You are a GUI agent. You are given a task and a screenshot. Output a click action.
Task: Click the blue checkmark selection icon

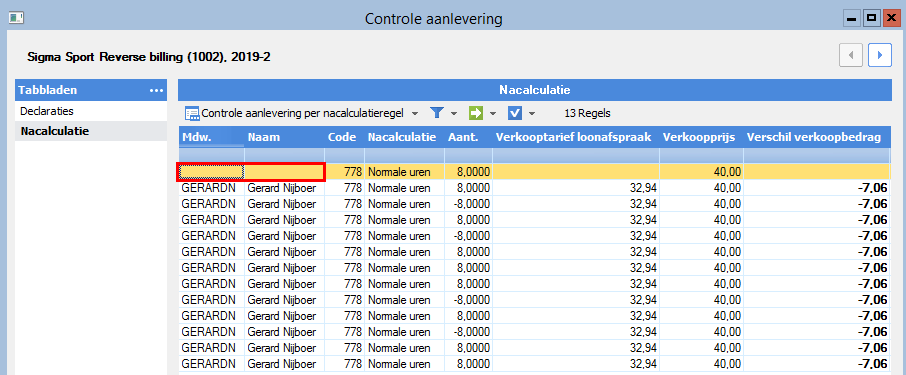pos(515,113)
